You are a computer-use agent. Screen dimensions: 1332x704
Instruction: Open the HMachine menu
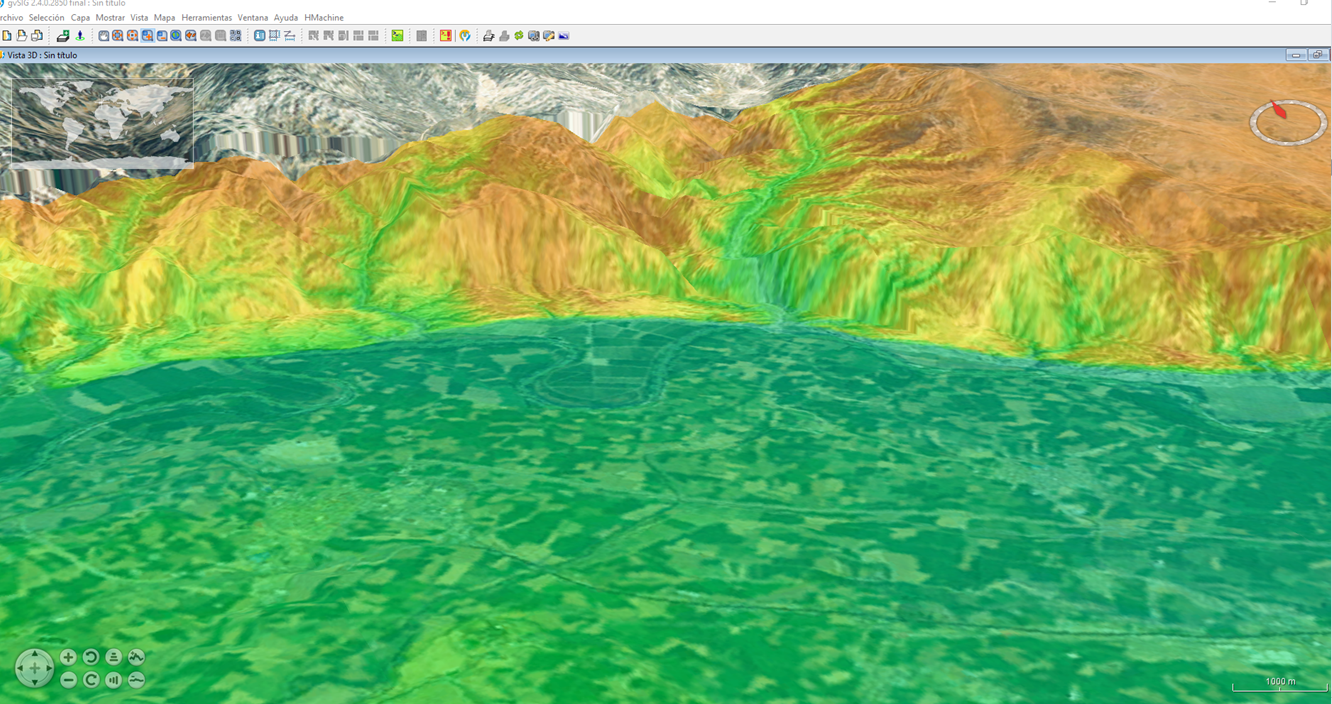pyautogui.click(x=324, y=18)
